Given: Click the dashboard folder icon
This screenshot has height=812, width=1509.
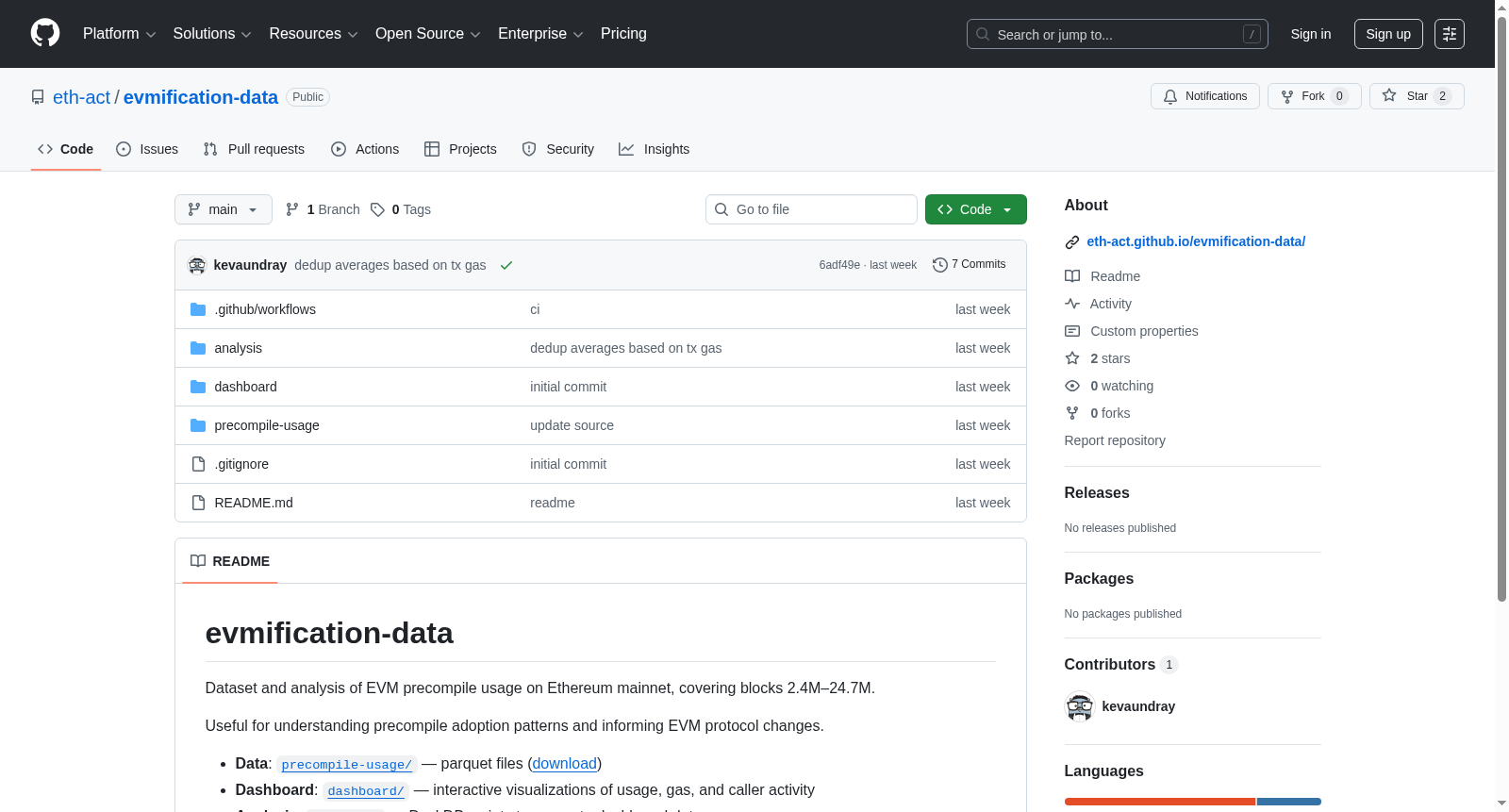Looking at the screenshot, I should (198, 387).
